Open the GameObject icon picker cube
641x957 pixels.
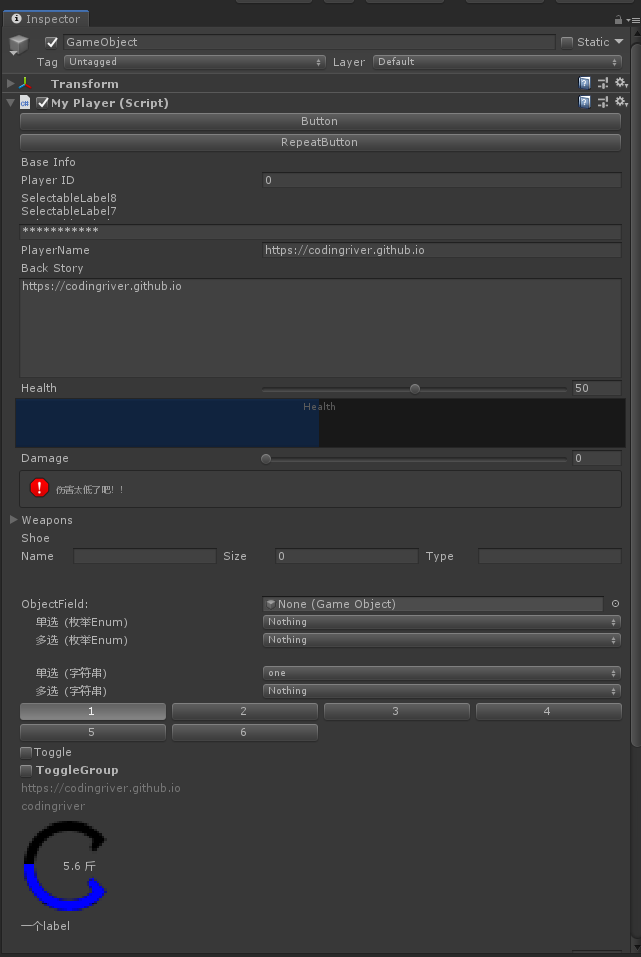pos(19,45)
